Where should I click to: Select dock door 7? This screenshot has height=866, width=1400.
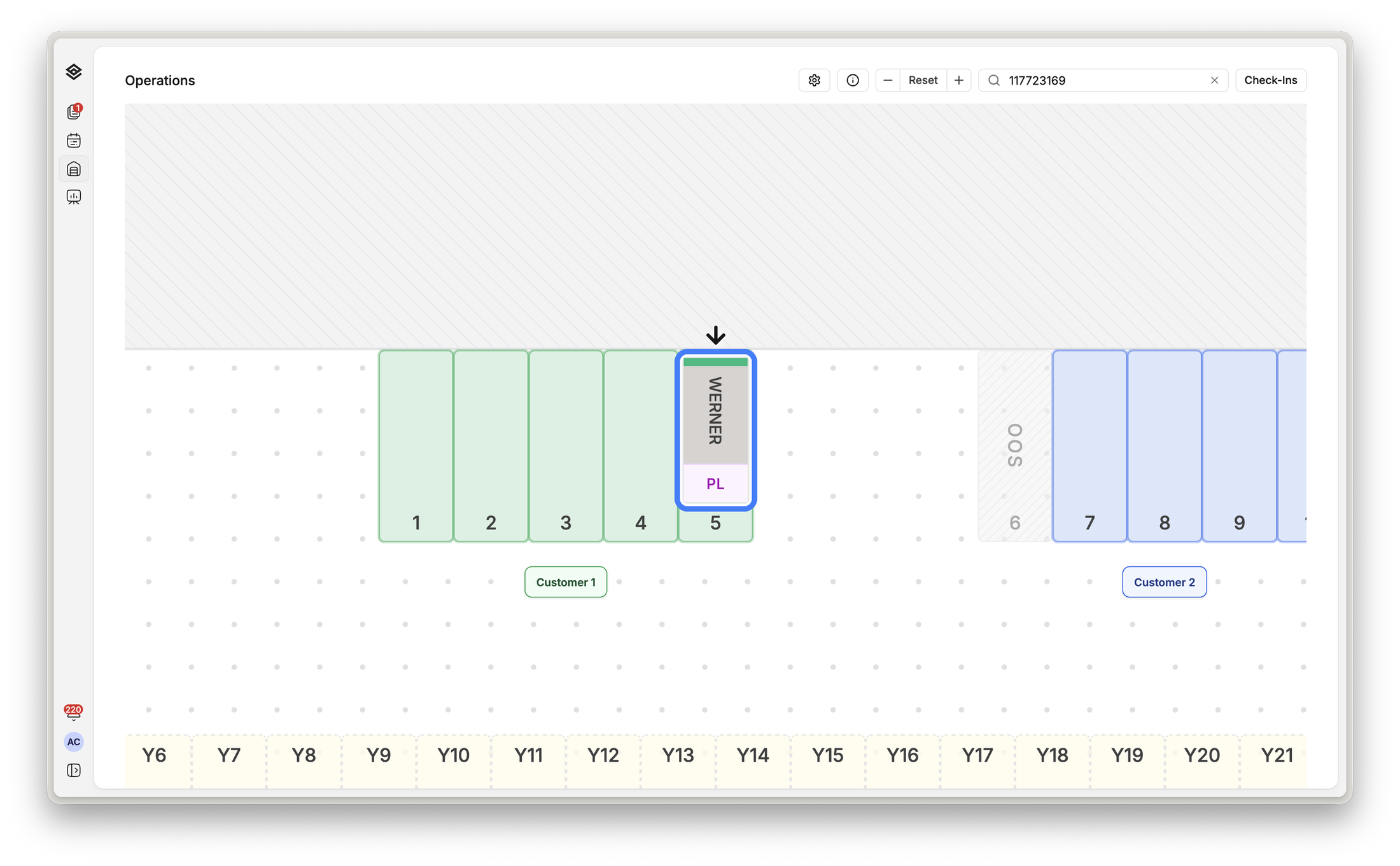click(x=1089, y=446)
